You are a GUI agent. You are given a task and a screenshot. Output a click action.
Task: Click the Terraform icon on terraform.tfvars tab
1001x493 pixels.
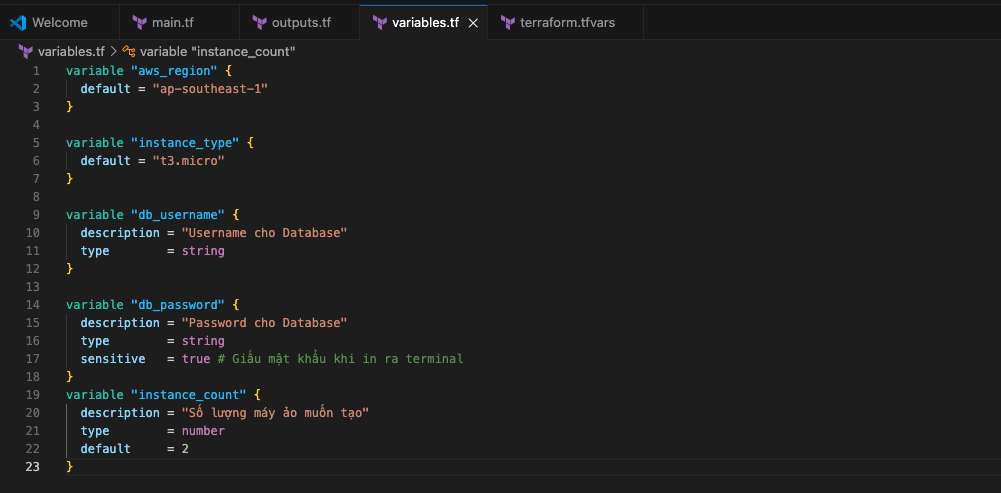(508, 22)
